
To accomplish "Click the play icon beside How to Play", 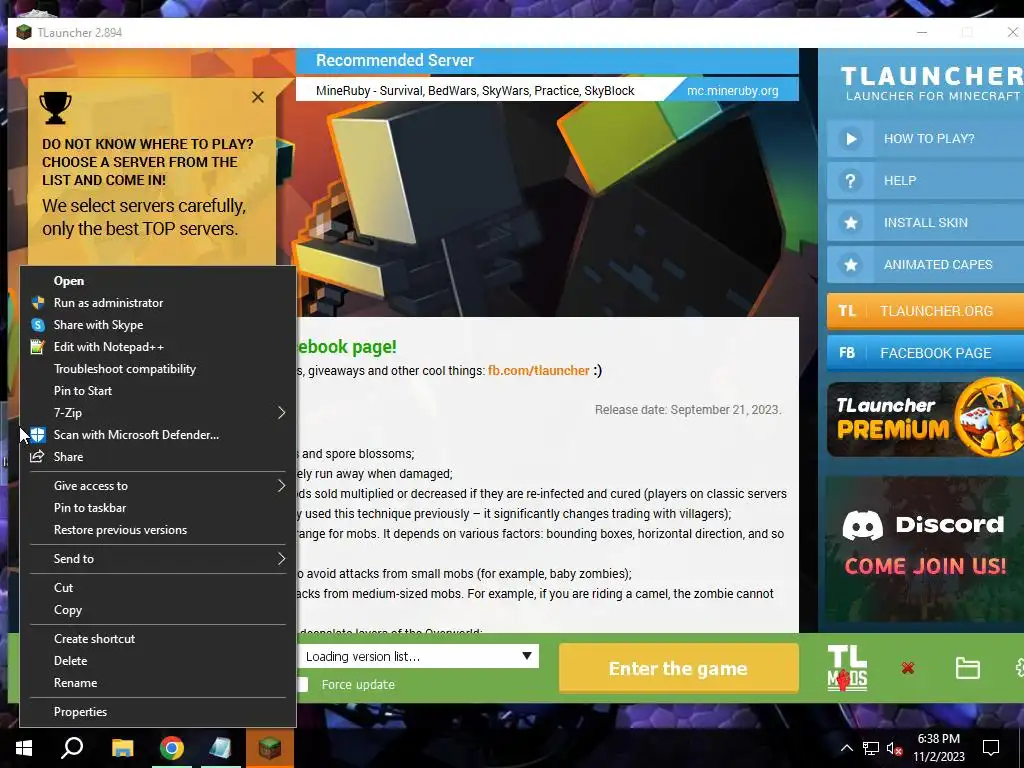I will pyautogui.click(x=850, y=138).
